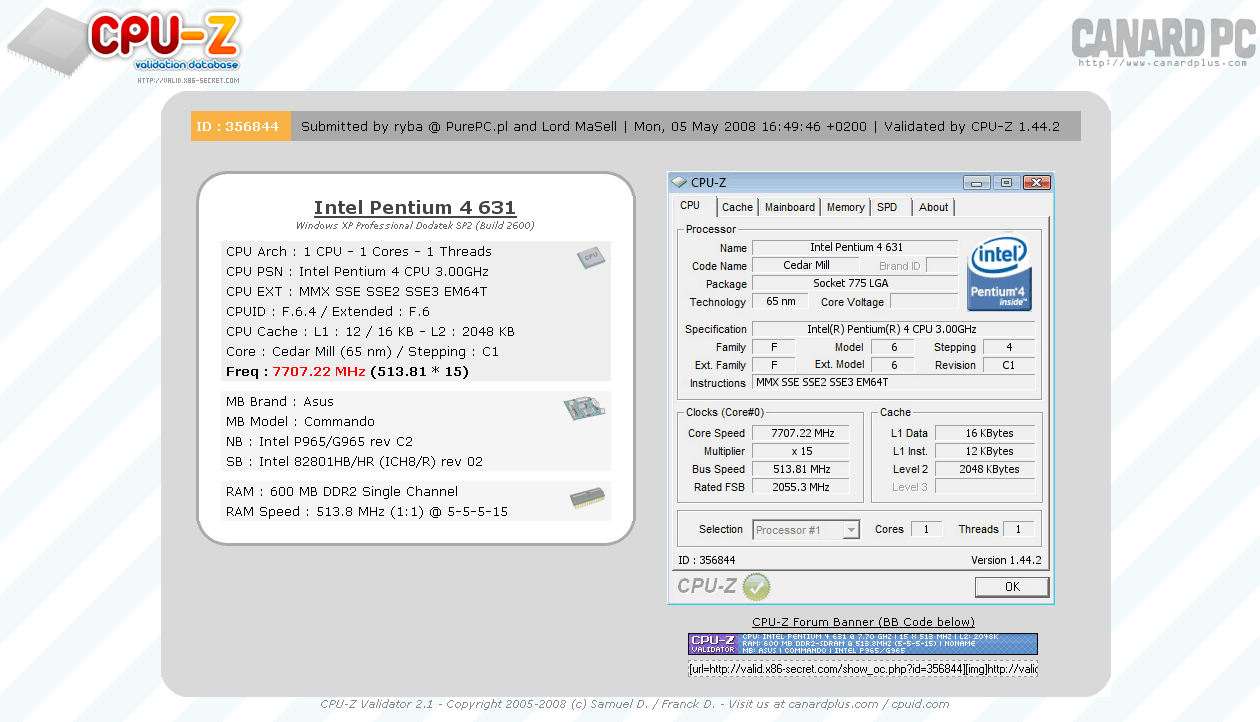The height and width of the screenshot is (722, 1260).
Task: Click the Intel Pentium 4 inside logo
Action: click(1000, 273)
